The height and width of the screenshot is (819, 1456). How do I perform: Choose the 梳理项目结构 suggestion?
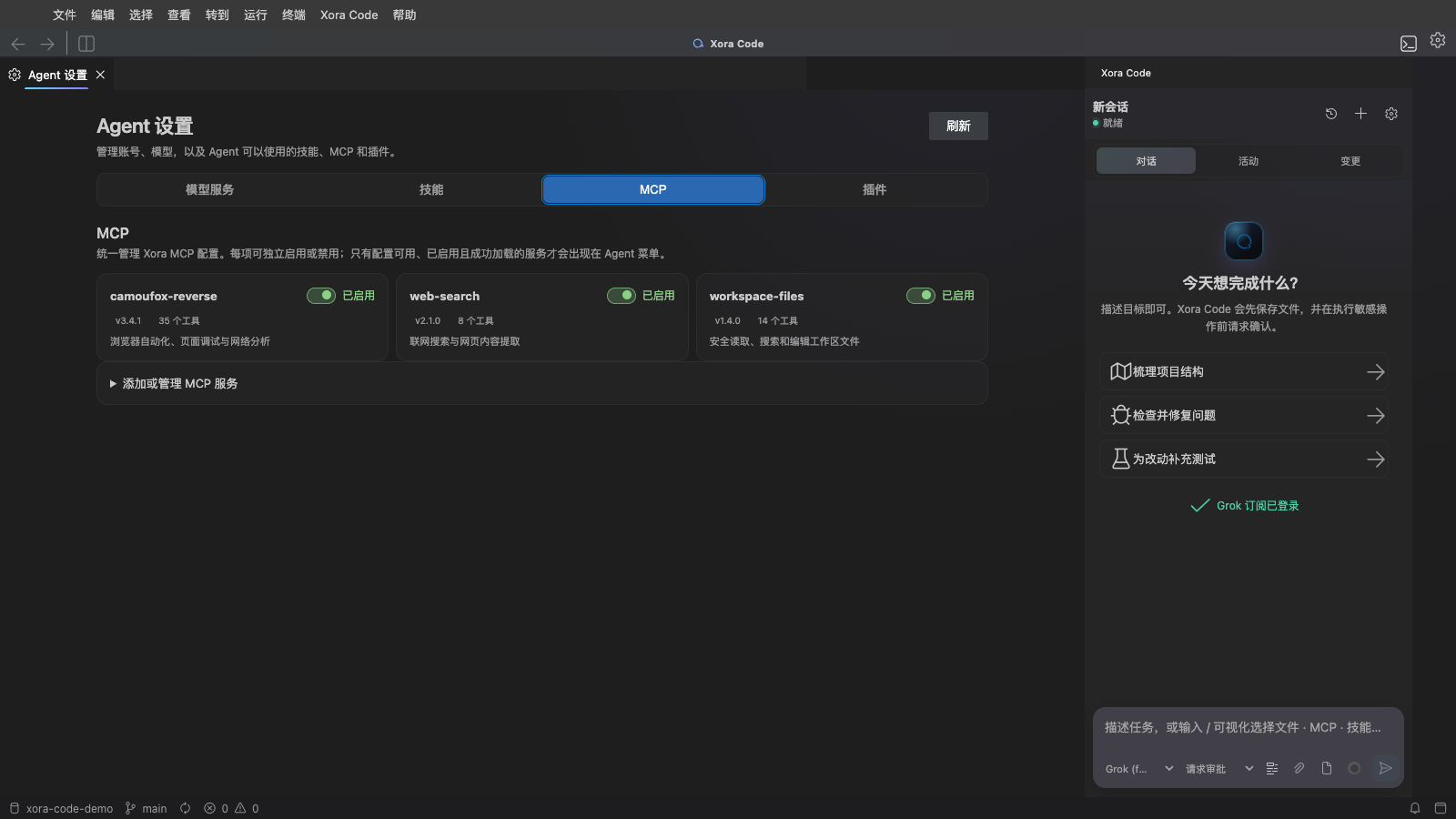1243,372
